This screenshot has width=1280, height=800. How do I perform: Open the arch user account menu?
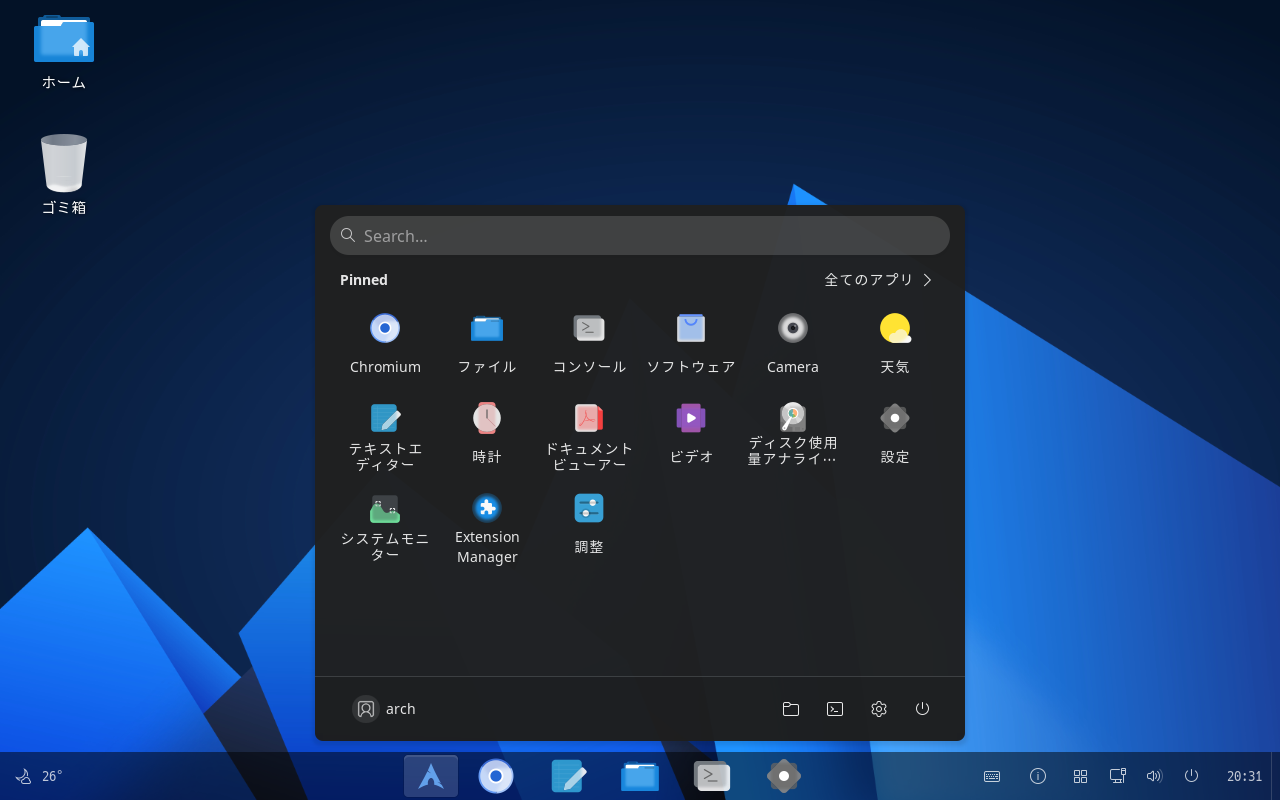[x=385, y=709]
